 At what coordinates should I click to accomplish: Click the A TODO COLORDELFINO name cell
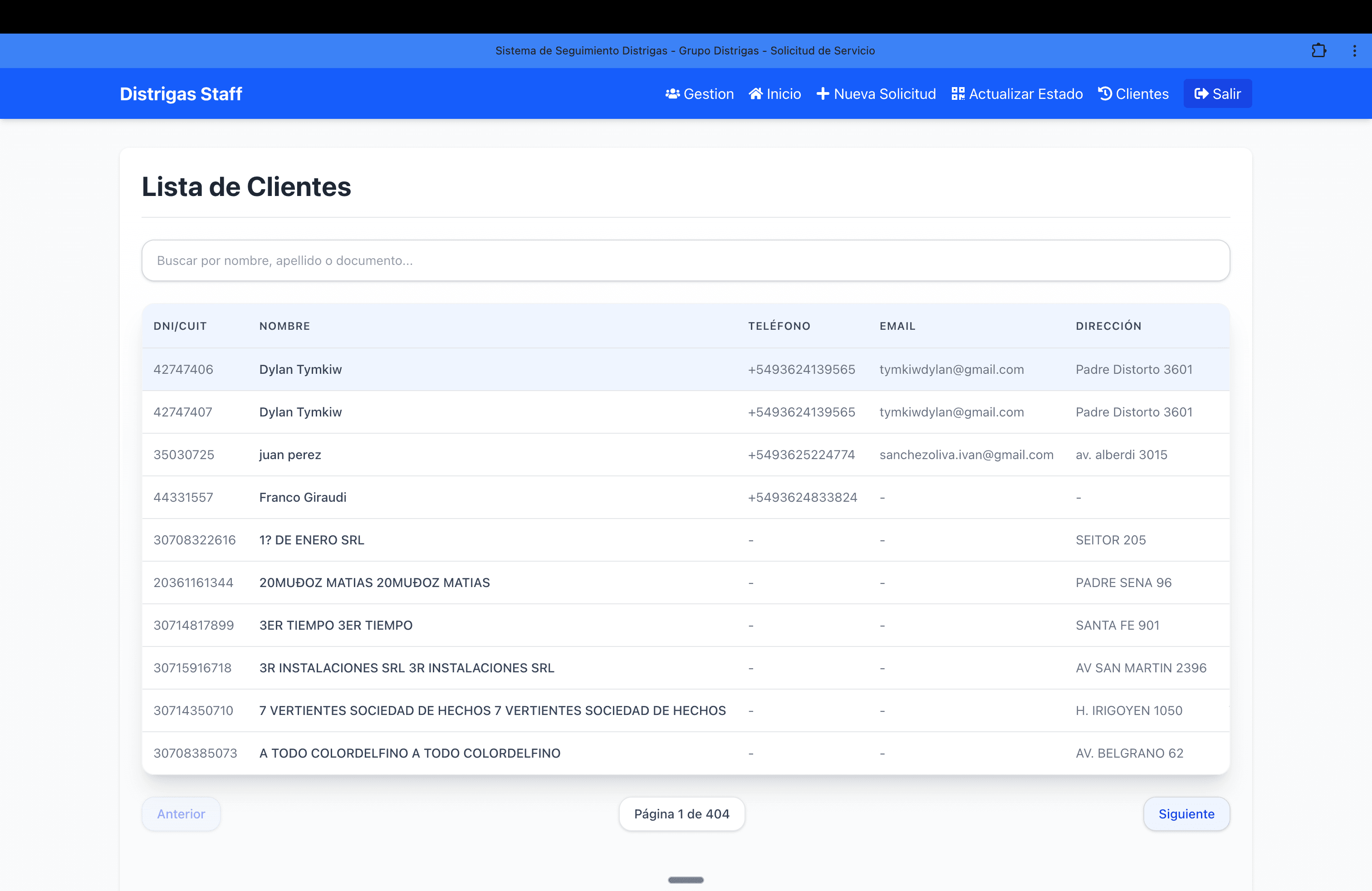[410, 753]
